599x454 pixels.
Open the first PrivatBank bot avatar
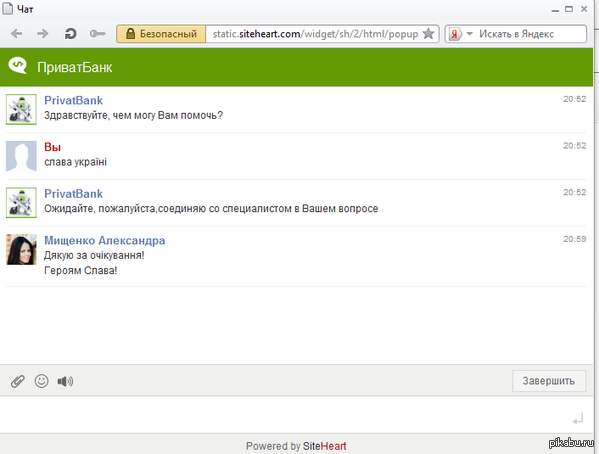pos(21,109)
